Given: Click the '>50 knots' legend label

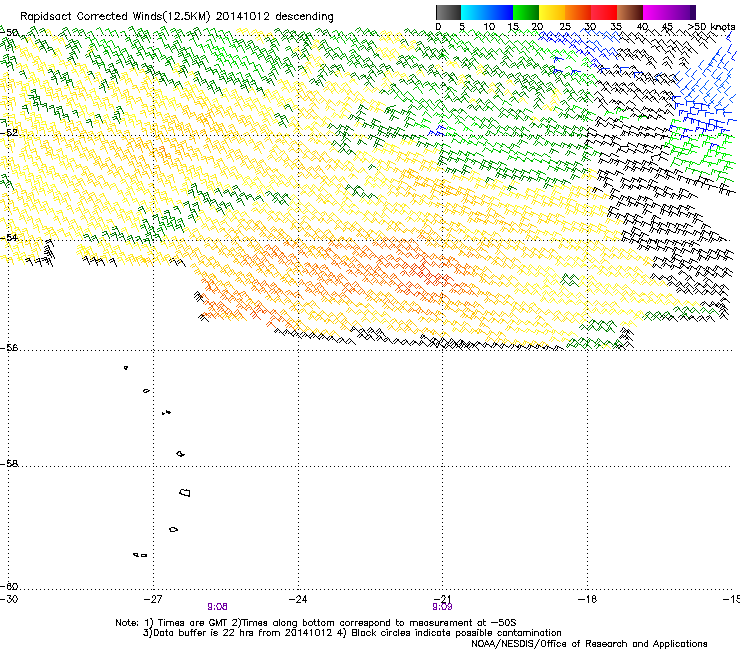Looking at the screenshot, I should [712, 27].
